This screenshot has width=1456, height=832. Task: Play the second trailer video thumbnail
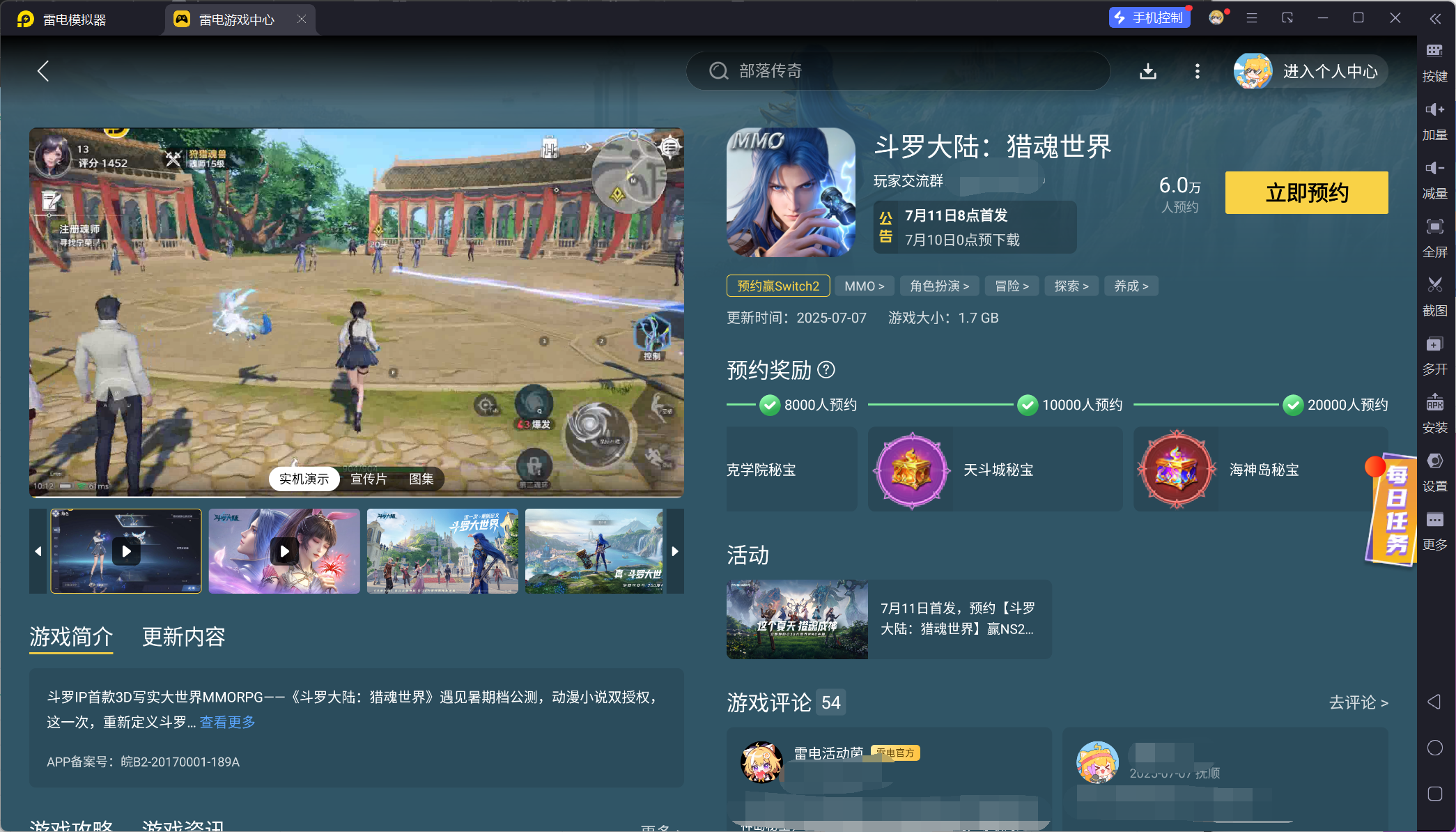pyautogui.click(x=284, y=551)
